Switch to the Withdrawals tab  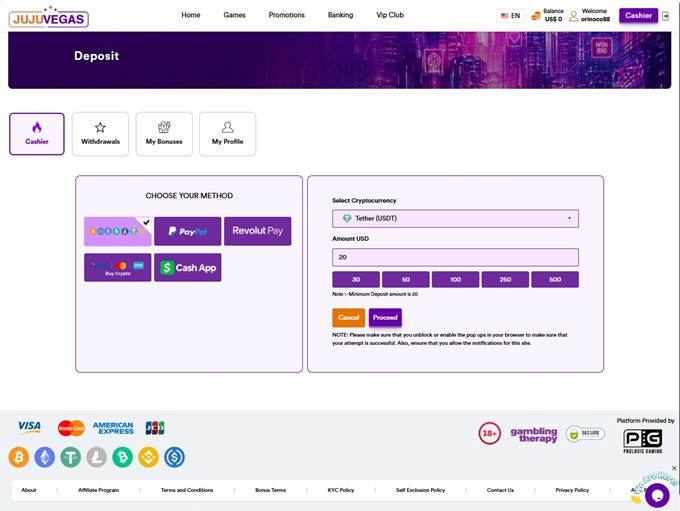click(x=100, y=134)
